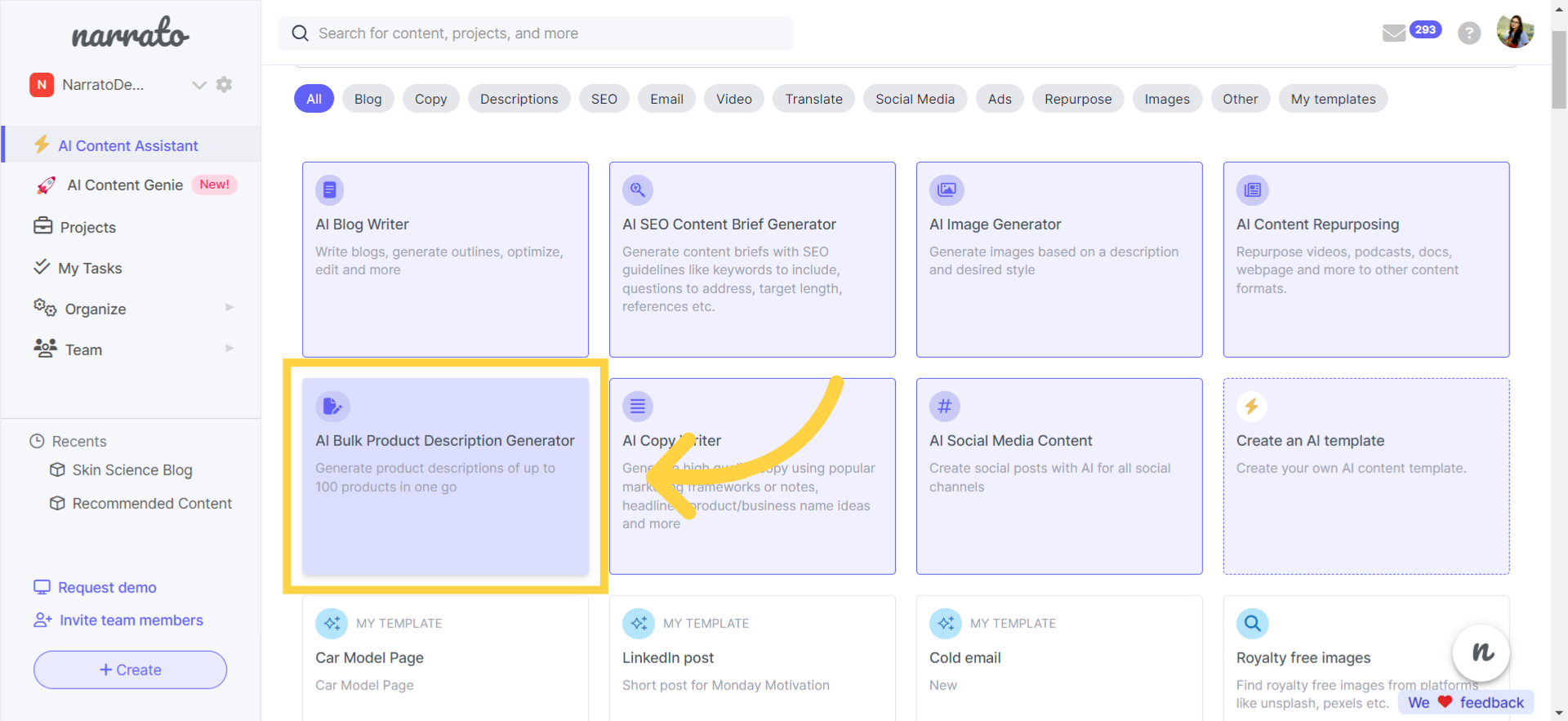The height and width of the screenshot is (721, 1568).
Task: Select the Email filter tab
Action: [x=666, y=99]
